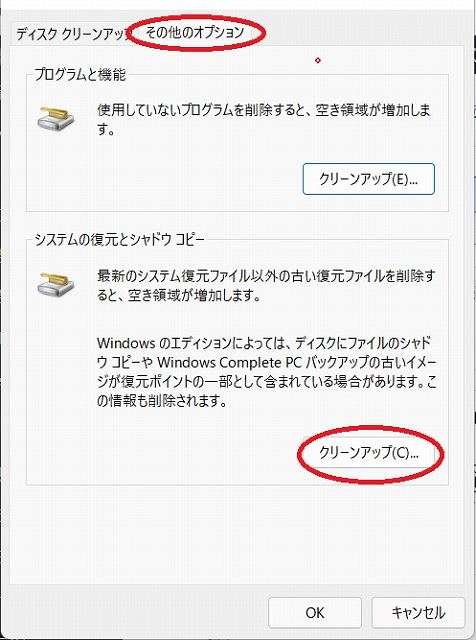Click the small red diamond marker
476x640 pixels.
[318, 60]
